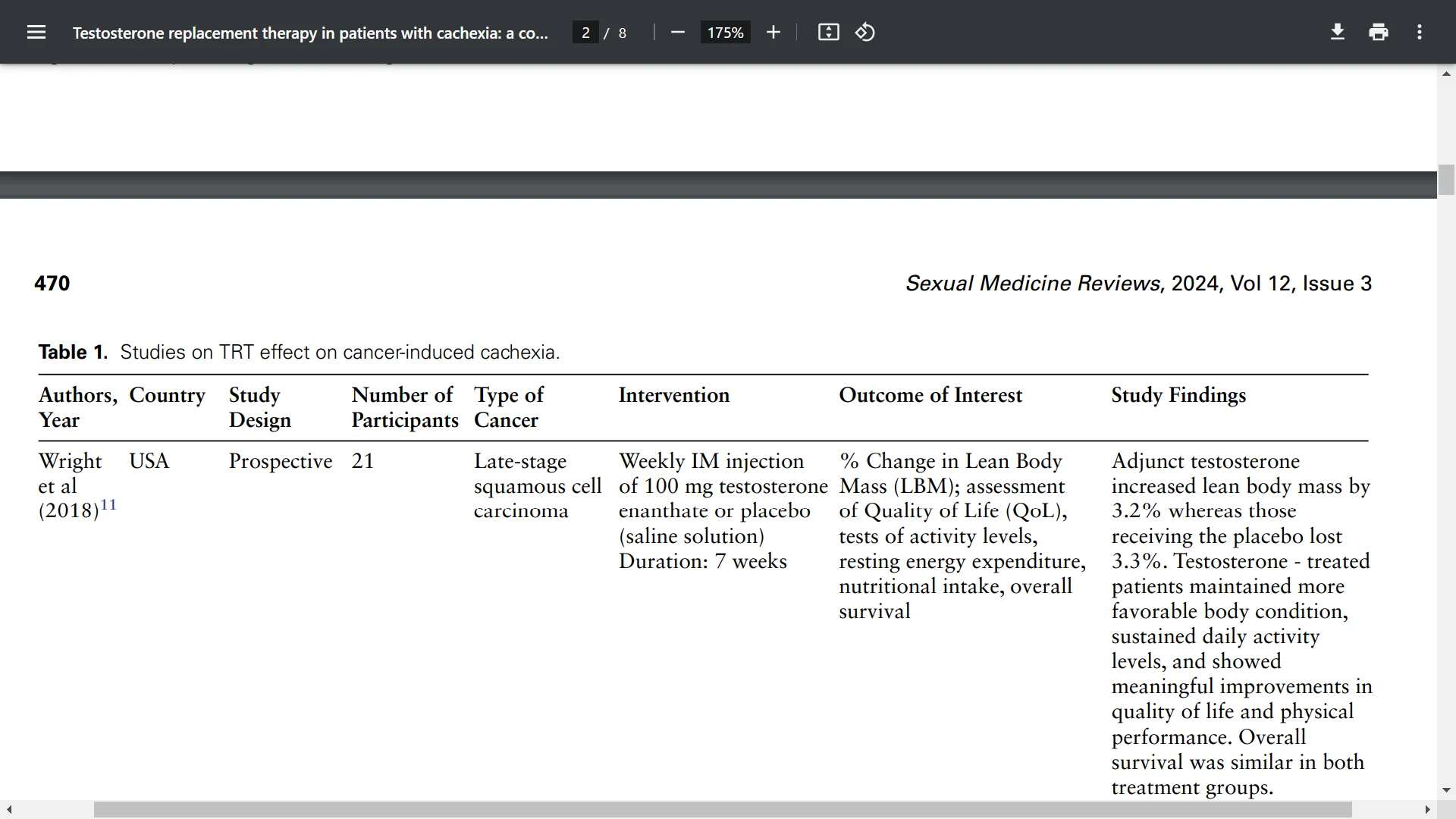Click the 'USA' country cell
Viewport: 1456px width, 819px height.
(x=149, y=461)
